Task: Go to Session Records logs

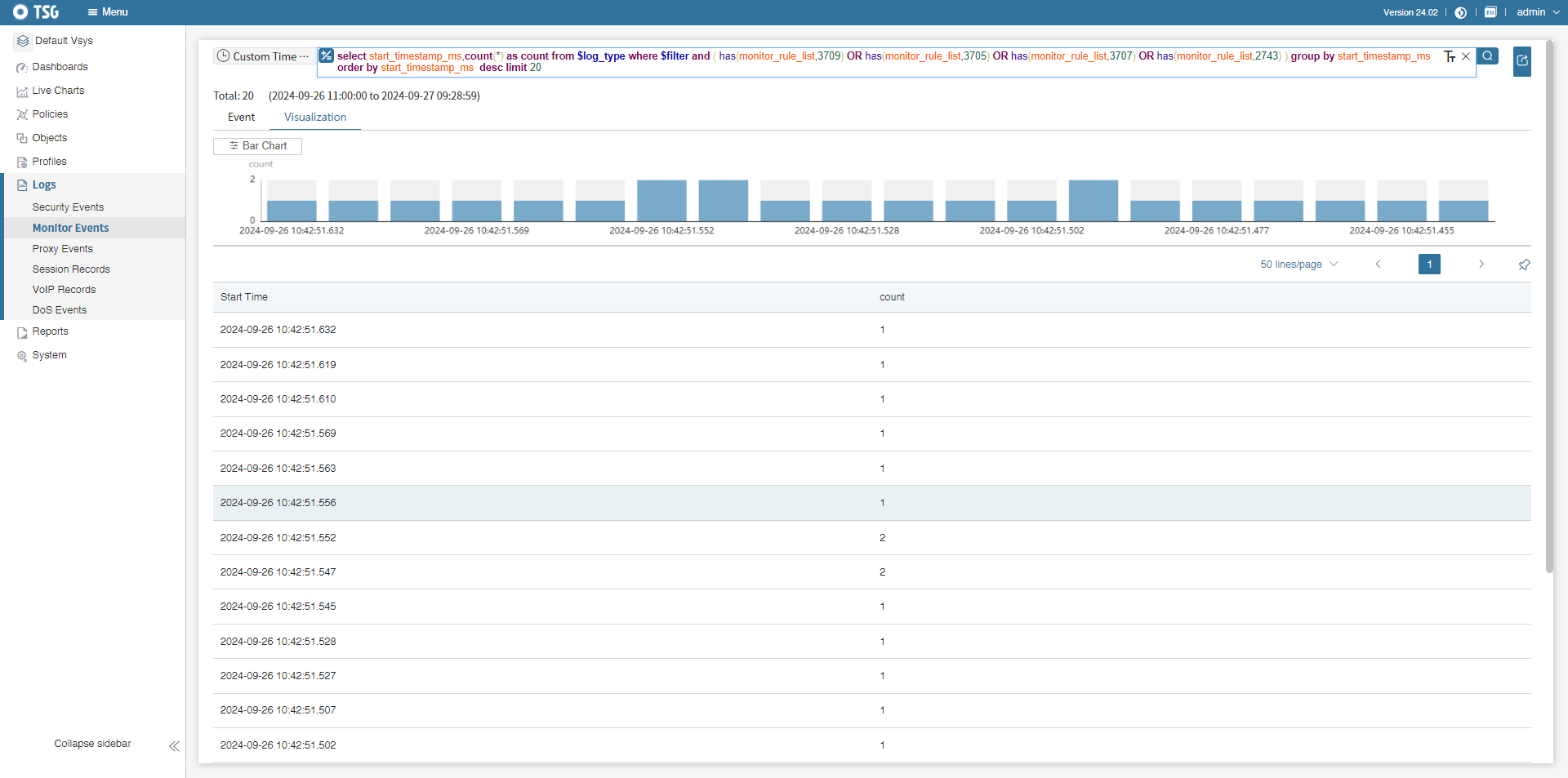Action: coord(71,269)
